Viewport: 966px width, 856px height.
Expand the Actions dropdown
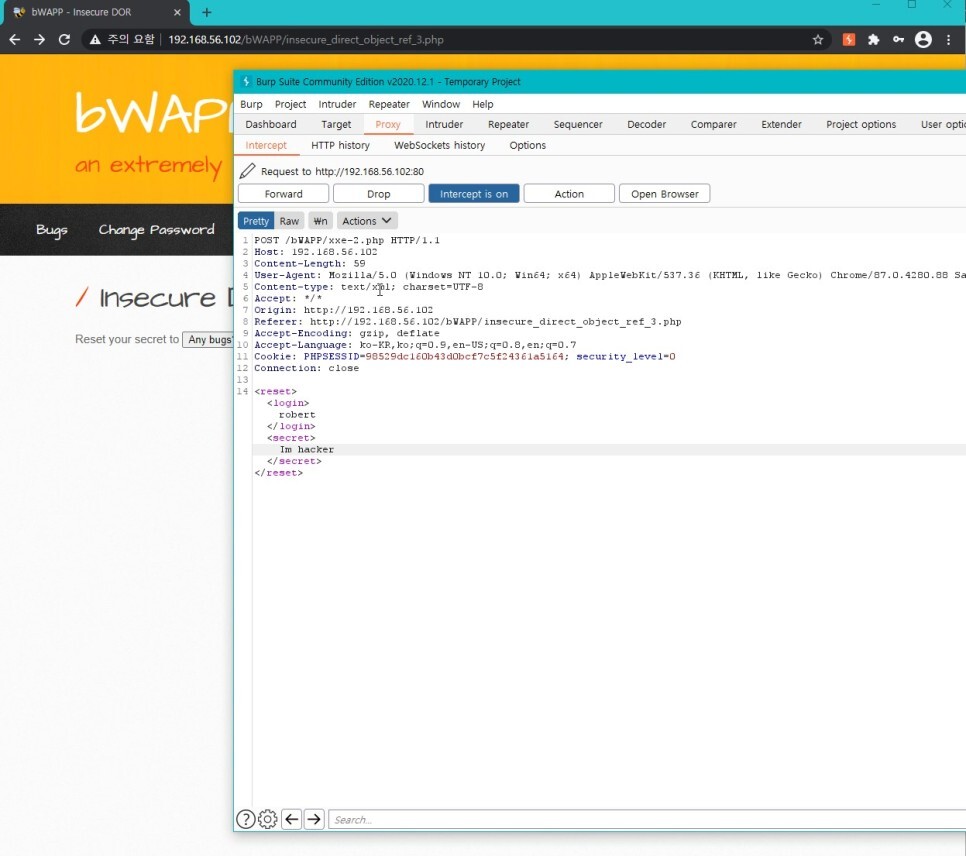coord(367,221)
